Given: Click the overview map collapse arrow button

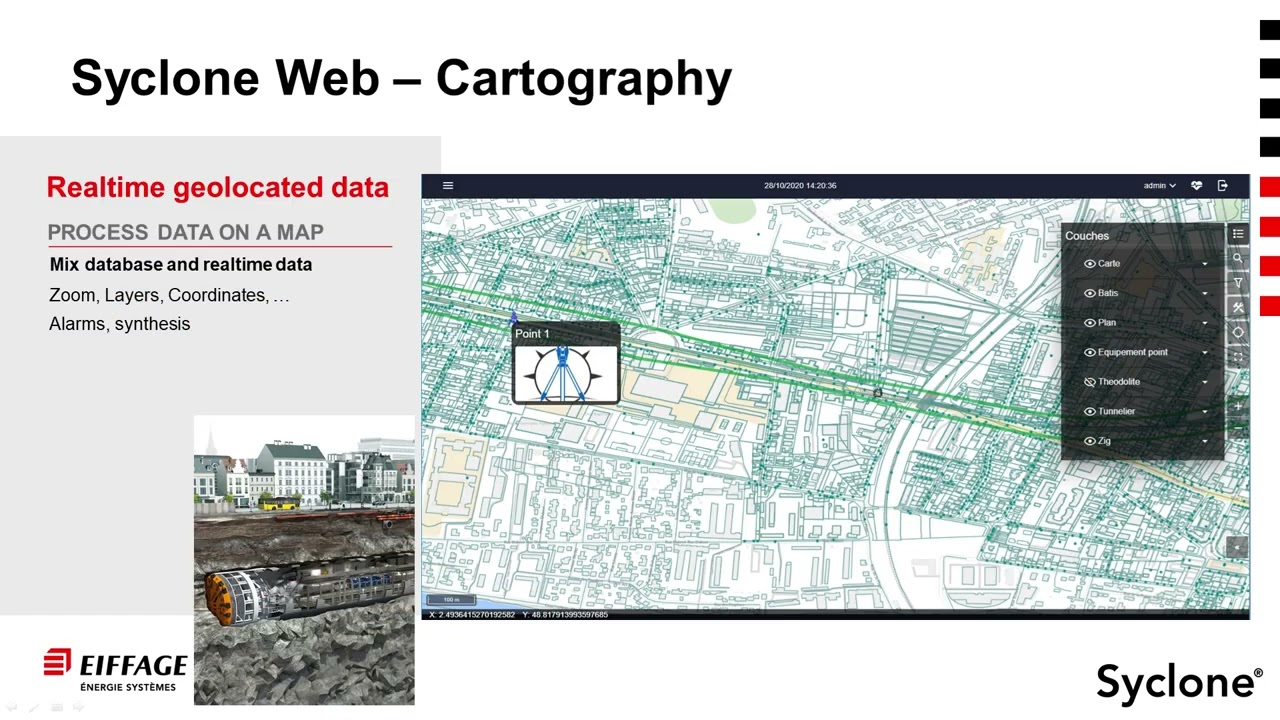Looking at the screenshot, I should 1237,547.
